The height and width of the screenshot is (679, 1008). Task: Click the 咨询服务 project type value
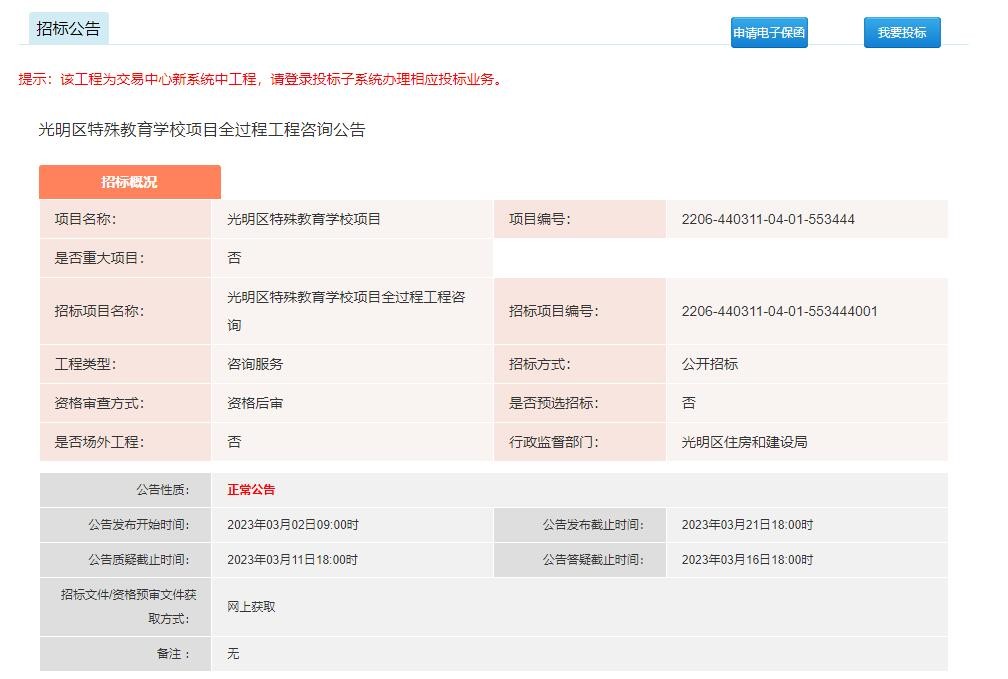pos(255,364)
